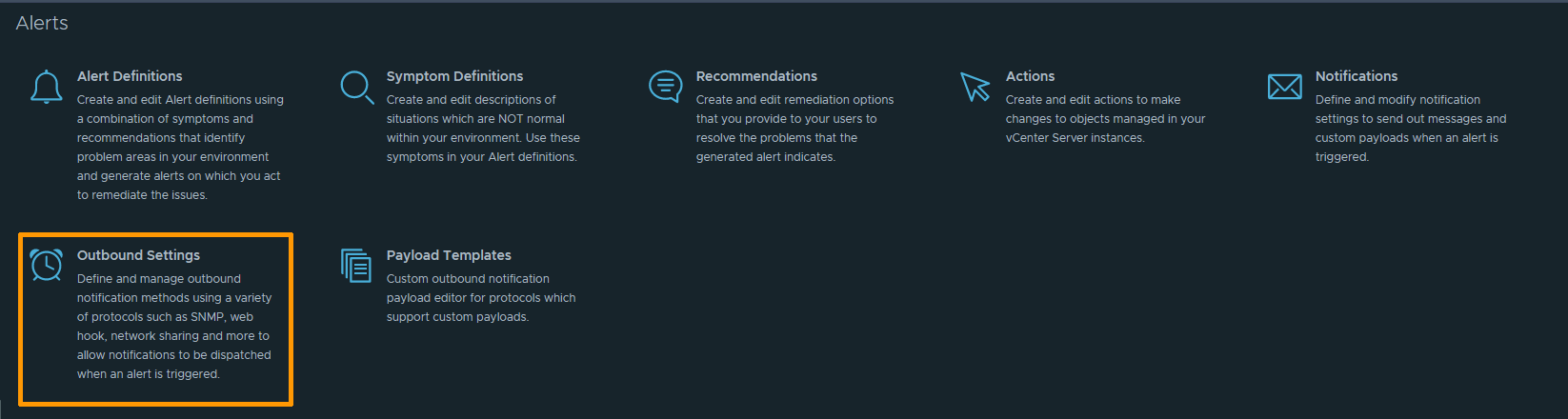Select the Notifications title link

click(1356, 76)
